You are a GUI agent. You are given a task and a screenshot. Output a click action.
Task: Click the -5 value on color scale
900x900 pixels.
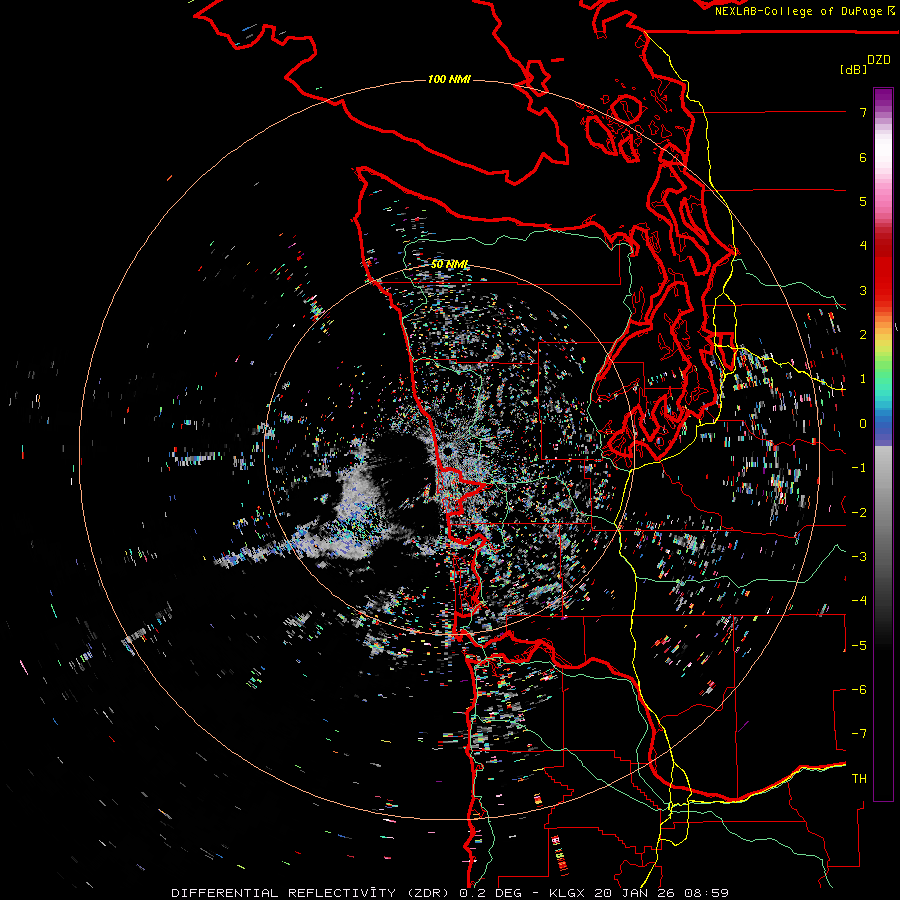859,646
